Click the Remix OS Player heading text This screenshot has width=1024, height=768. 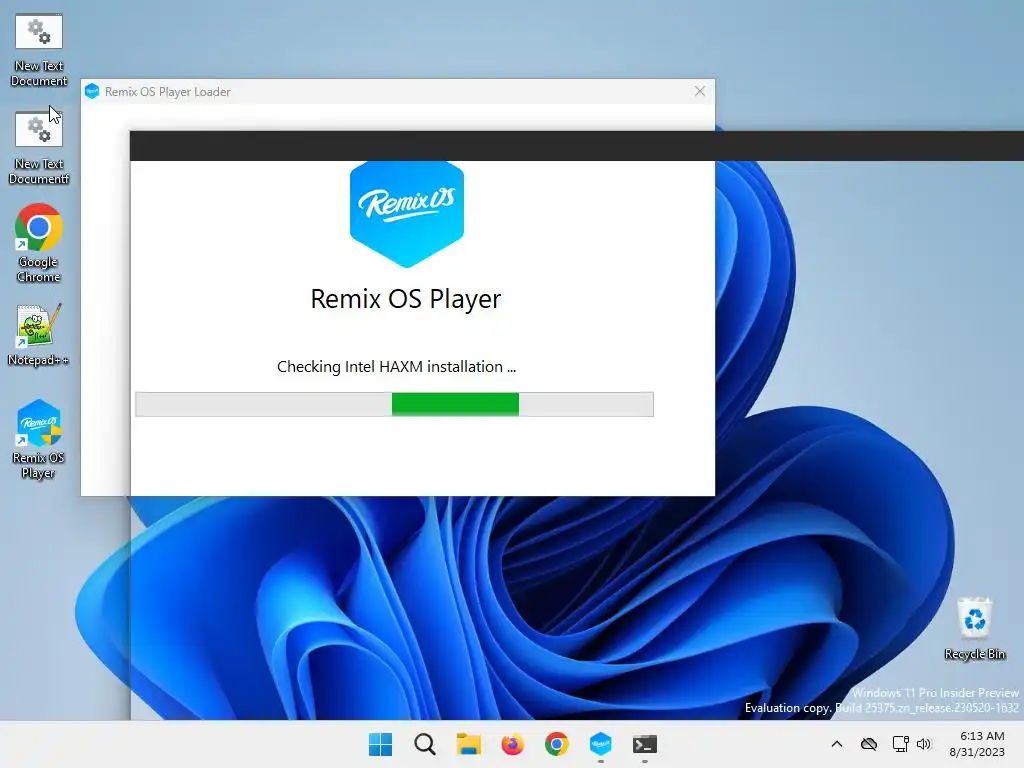406,299
